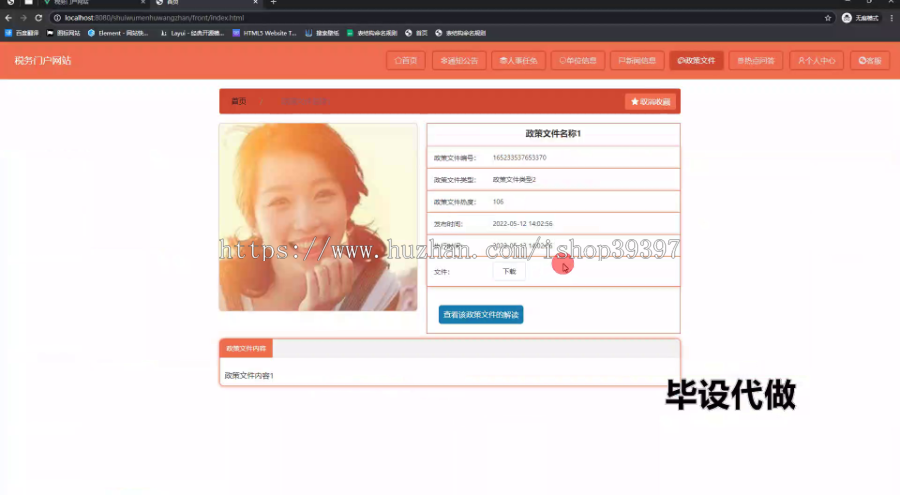This screenshot has height=495, width=900.
Task: Click the 政策文件热度 label
Action: click(455, 202)
